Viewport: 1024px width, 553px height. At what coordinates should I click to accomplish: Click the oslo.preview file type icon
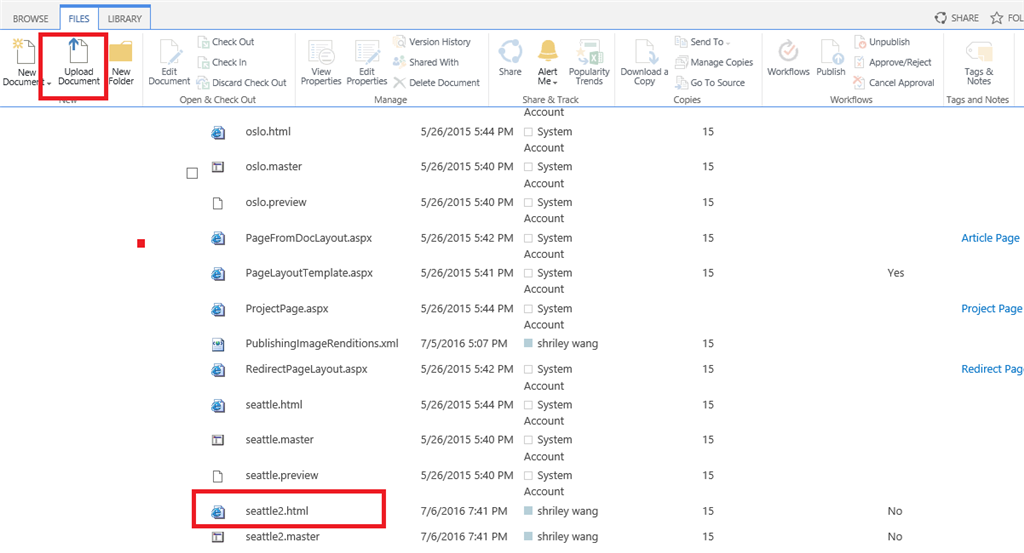tap(218, 203)
